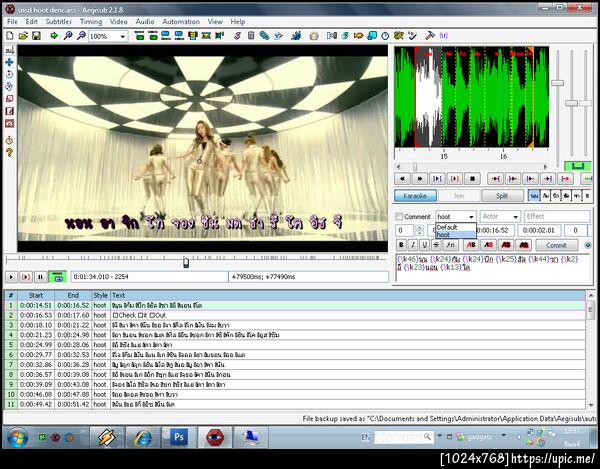Adjust the audio vertical zoom slider
This screenshot has width=600, height=469.
point(571,103)
